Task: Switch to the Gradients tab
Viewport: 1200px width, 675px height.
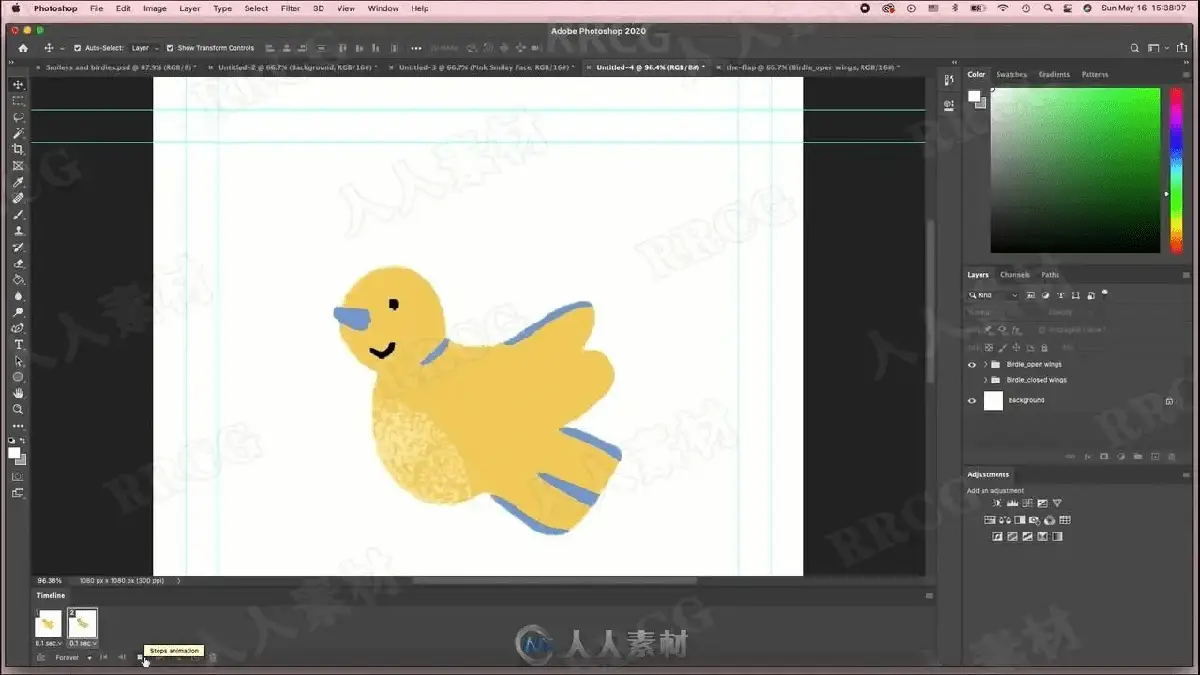Action: 1054,75
